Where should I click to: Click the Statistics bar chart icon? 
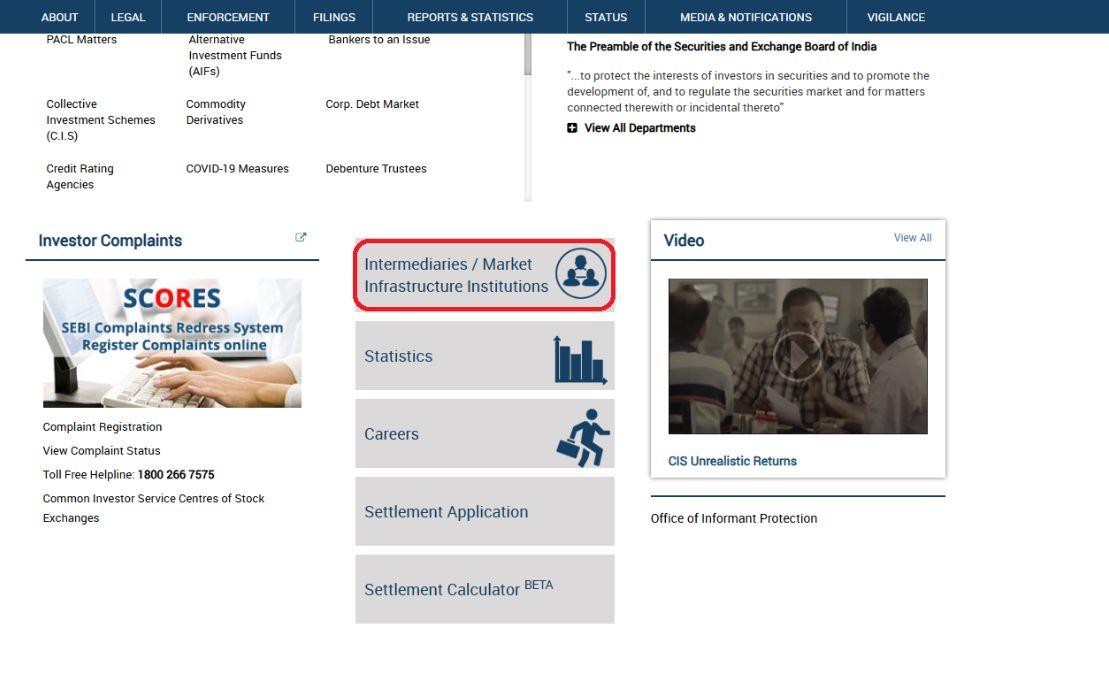pos(580,359)
